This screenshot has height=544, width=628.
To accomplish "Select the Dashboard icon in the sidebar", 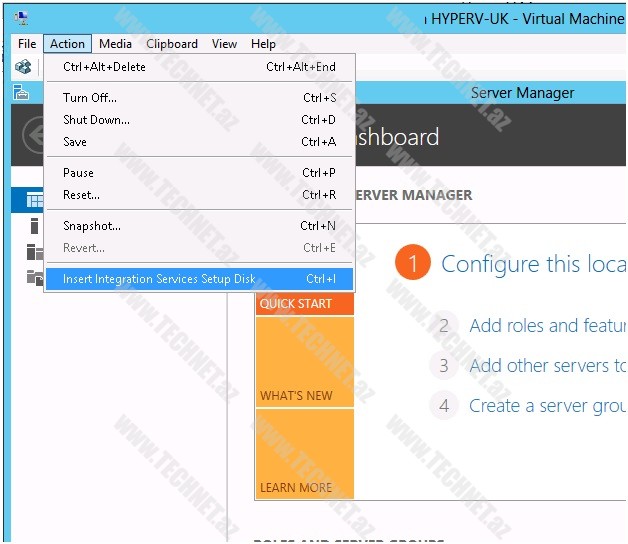I will tap(34, 200).
